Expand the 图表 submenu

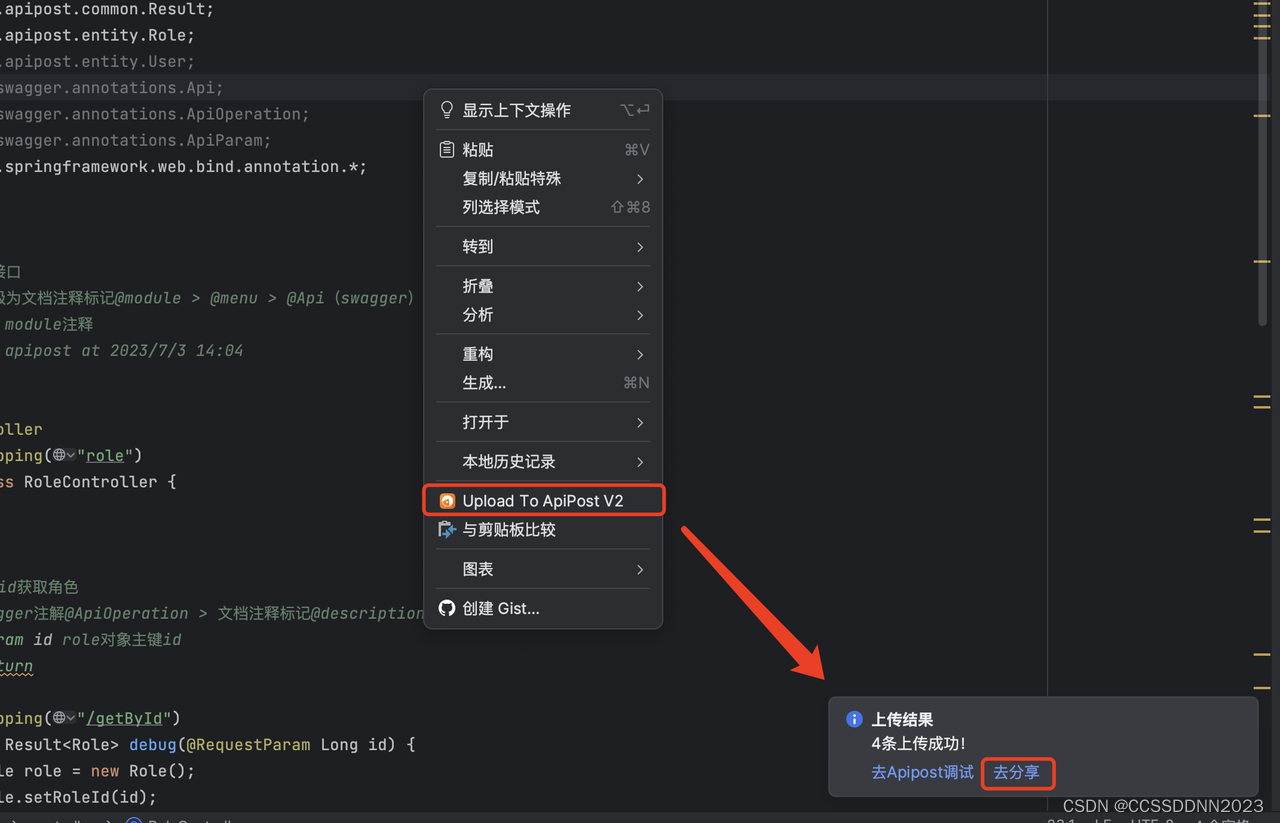[543, 569]
